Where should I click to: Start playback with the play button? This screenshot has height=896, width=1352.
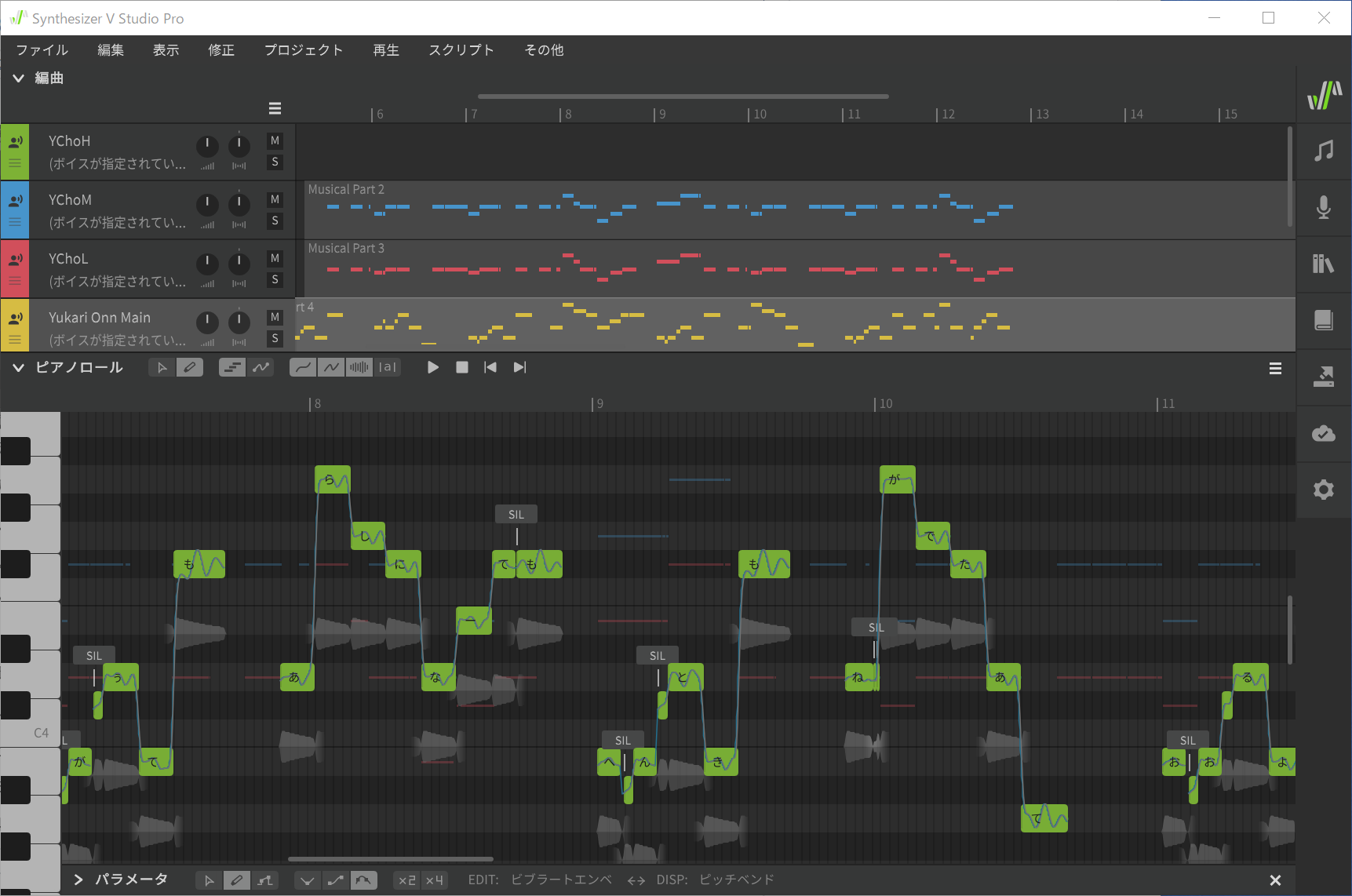click(433, 367)
